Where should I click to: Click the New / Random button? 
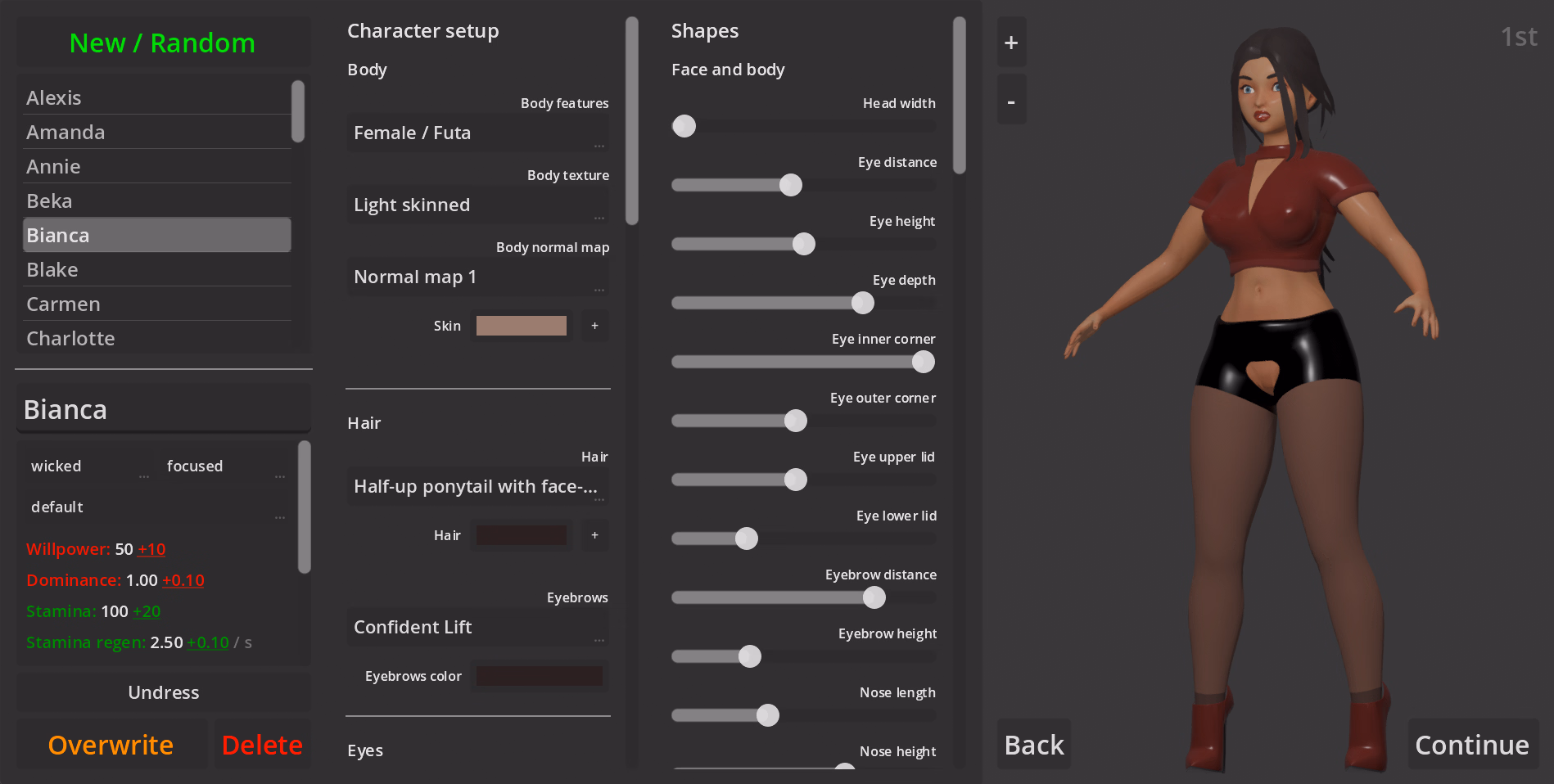click(162, 43)
